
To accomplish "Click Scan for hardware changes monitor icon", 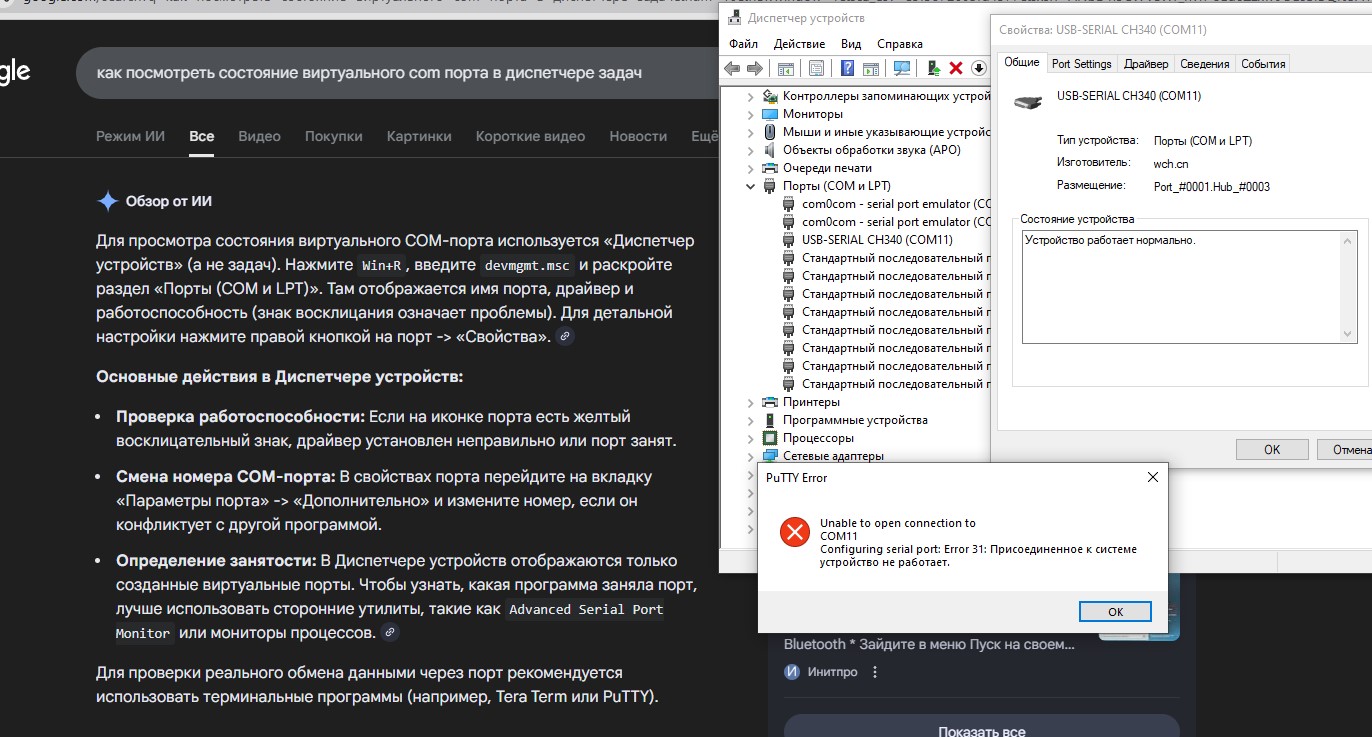I will click(x=902, y=68).
